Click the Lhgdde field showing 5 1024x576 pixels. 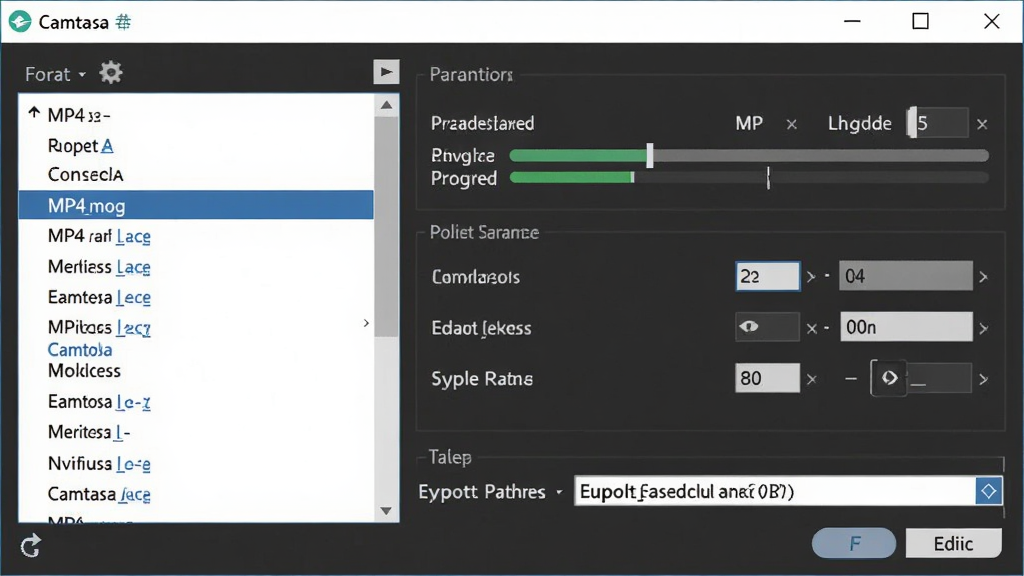pyautogui.click(x=938, y=123)
